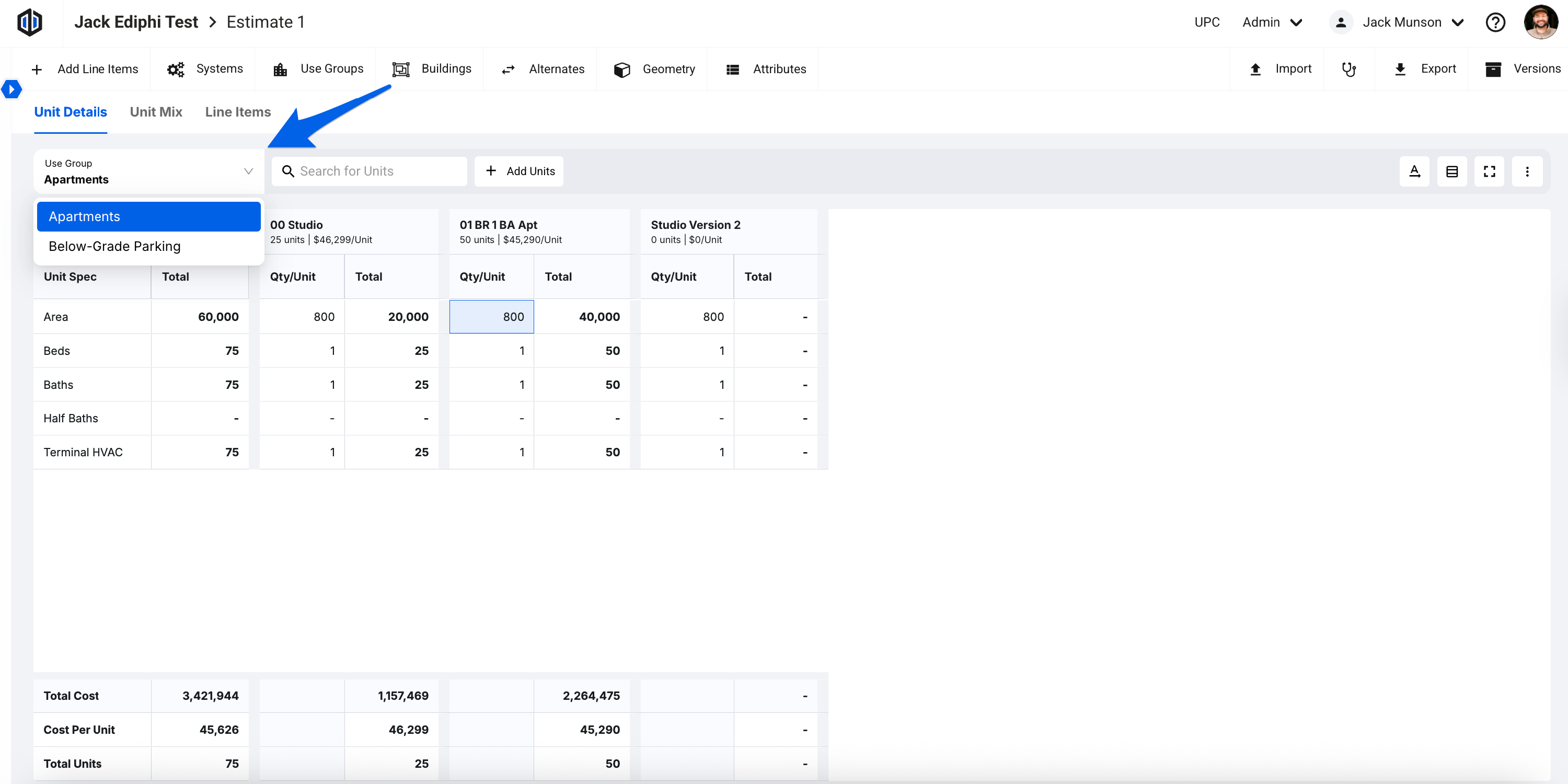Switch to the Line Items tab
This screenshot has width=1568, height=784.
click(x=237, y=112)
